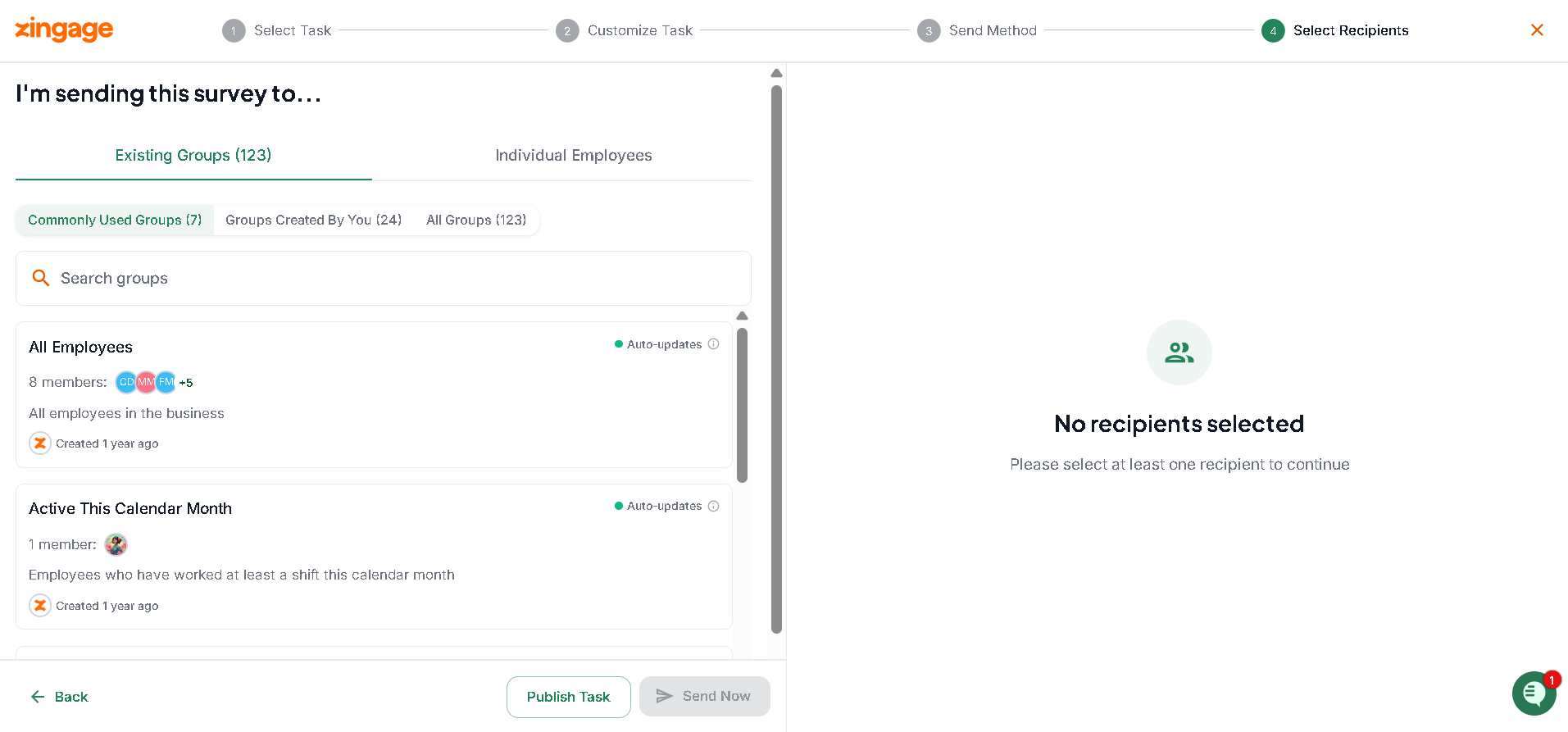Image resolution: width=1568 pixels, height=732 pixels.
Task: Select Commonly Used Groups (7) filter
Action: [115, 220]
